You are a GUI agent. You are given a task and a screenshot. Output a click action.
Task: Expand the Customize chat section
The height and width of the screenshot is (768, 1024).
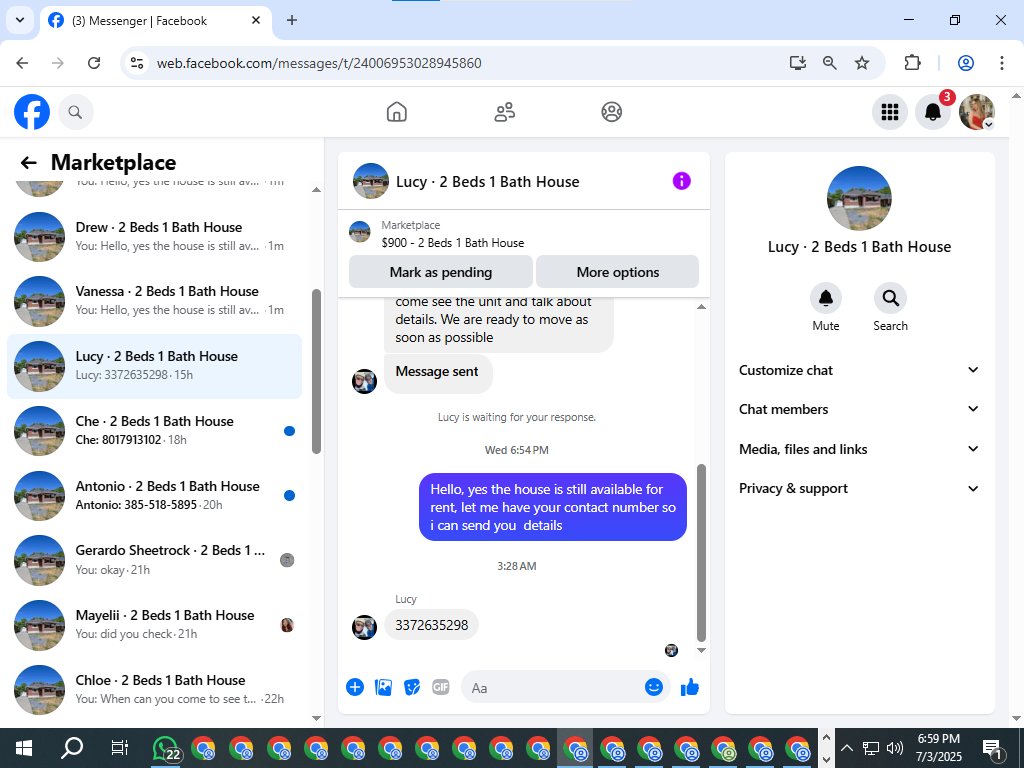click(x=859, y=370)
